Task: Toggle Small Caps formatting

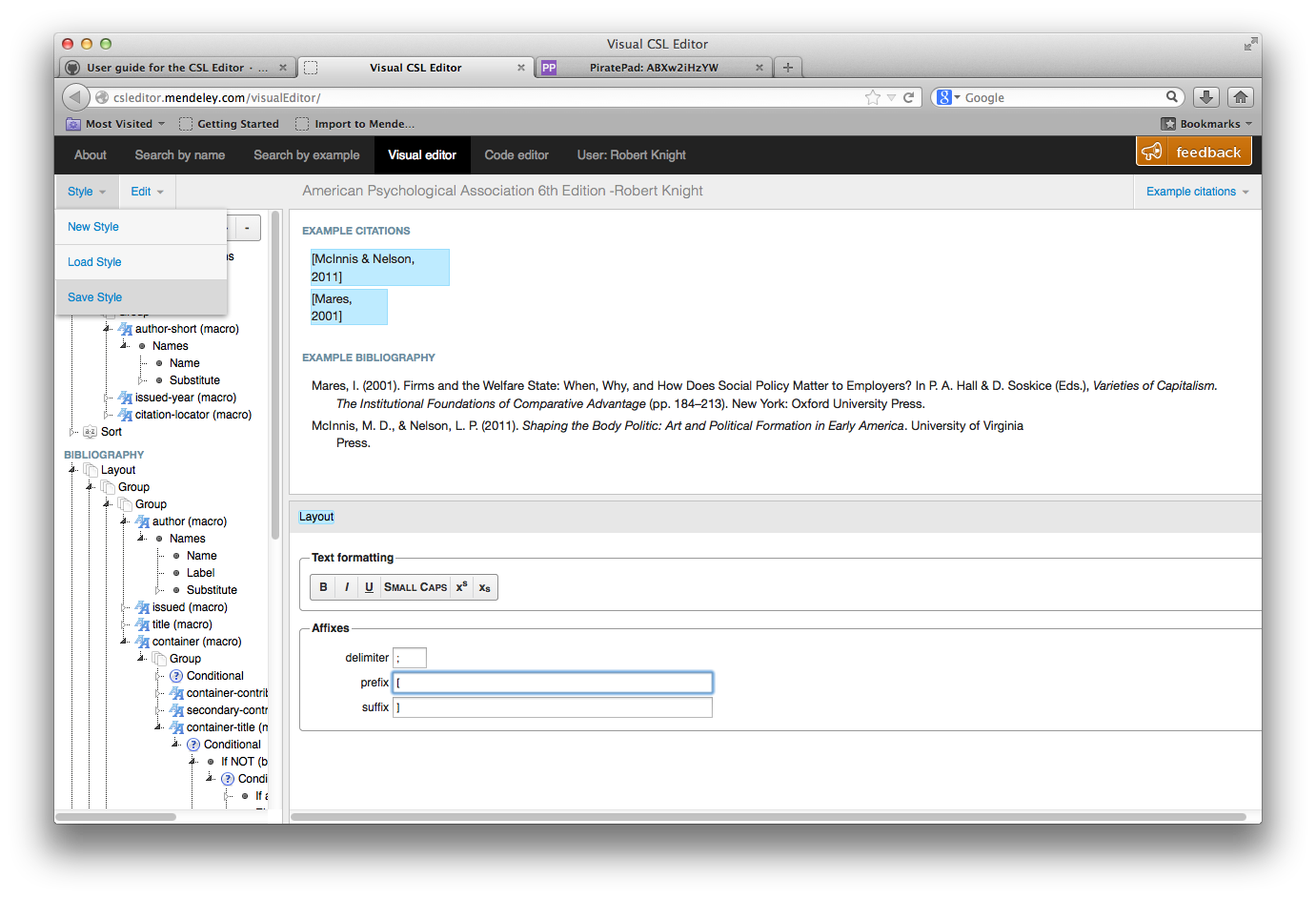Action: (415, 587)
